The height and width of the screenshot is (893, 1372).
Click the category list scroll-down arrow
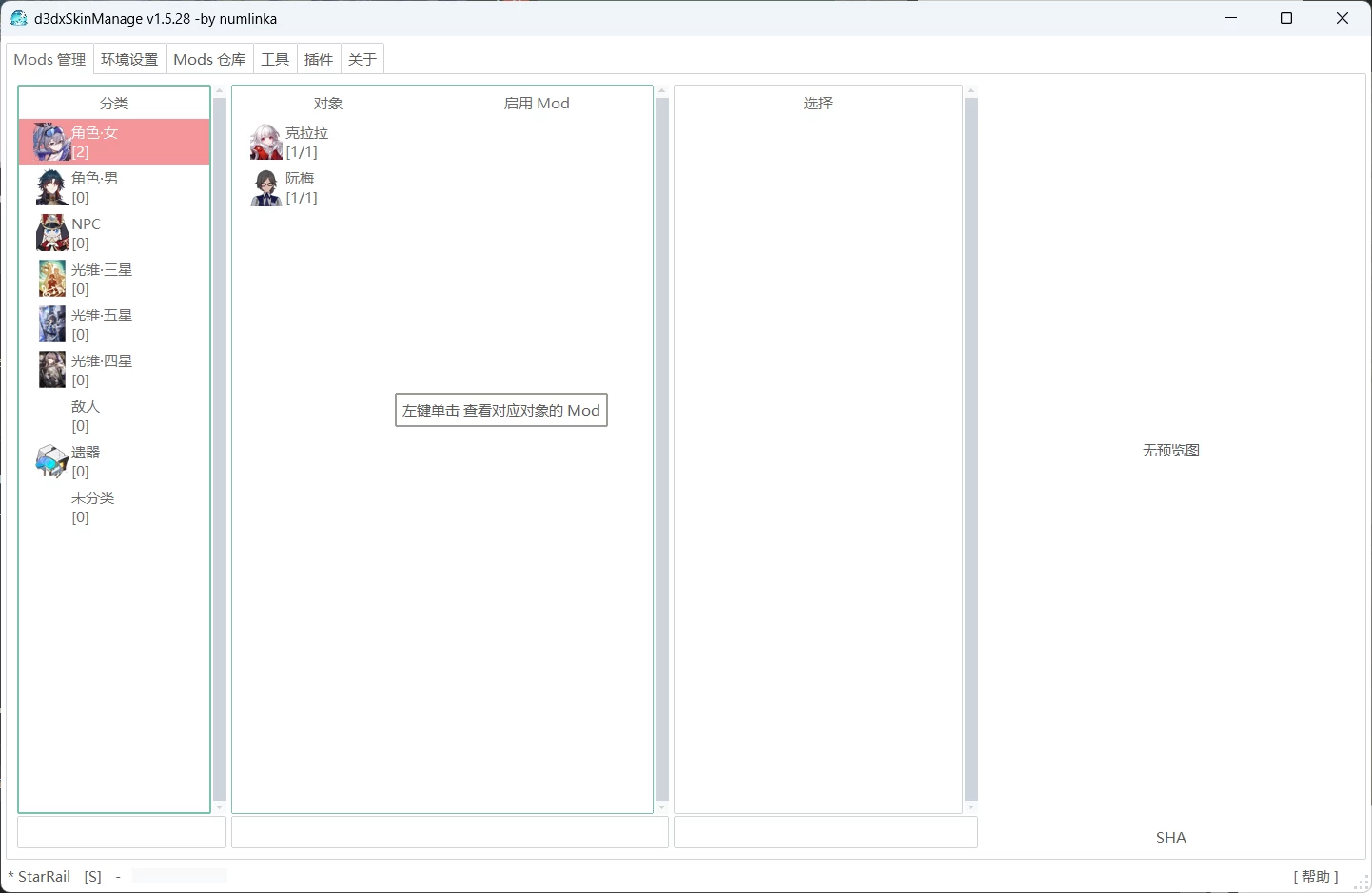(x=220, y=807)
